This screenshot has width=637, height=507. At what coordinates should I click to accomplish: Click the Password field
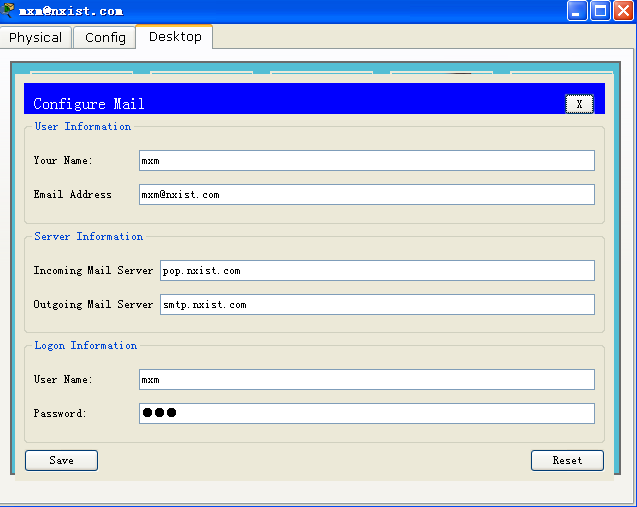pyautogui.click(x=367, y=414)
